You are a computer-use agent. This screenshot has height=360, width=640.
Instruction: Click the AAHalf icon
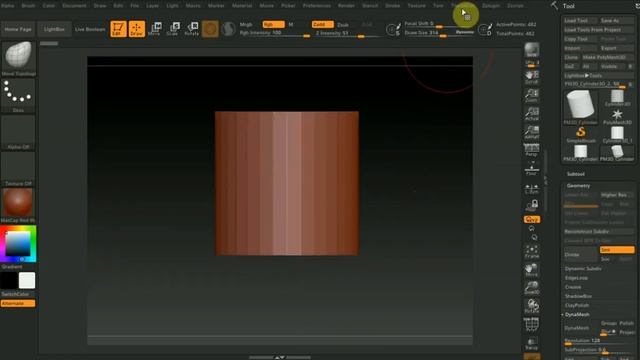pos(532,132)
